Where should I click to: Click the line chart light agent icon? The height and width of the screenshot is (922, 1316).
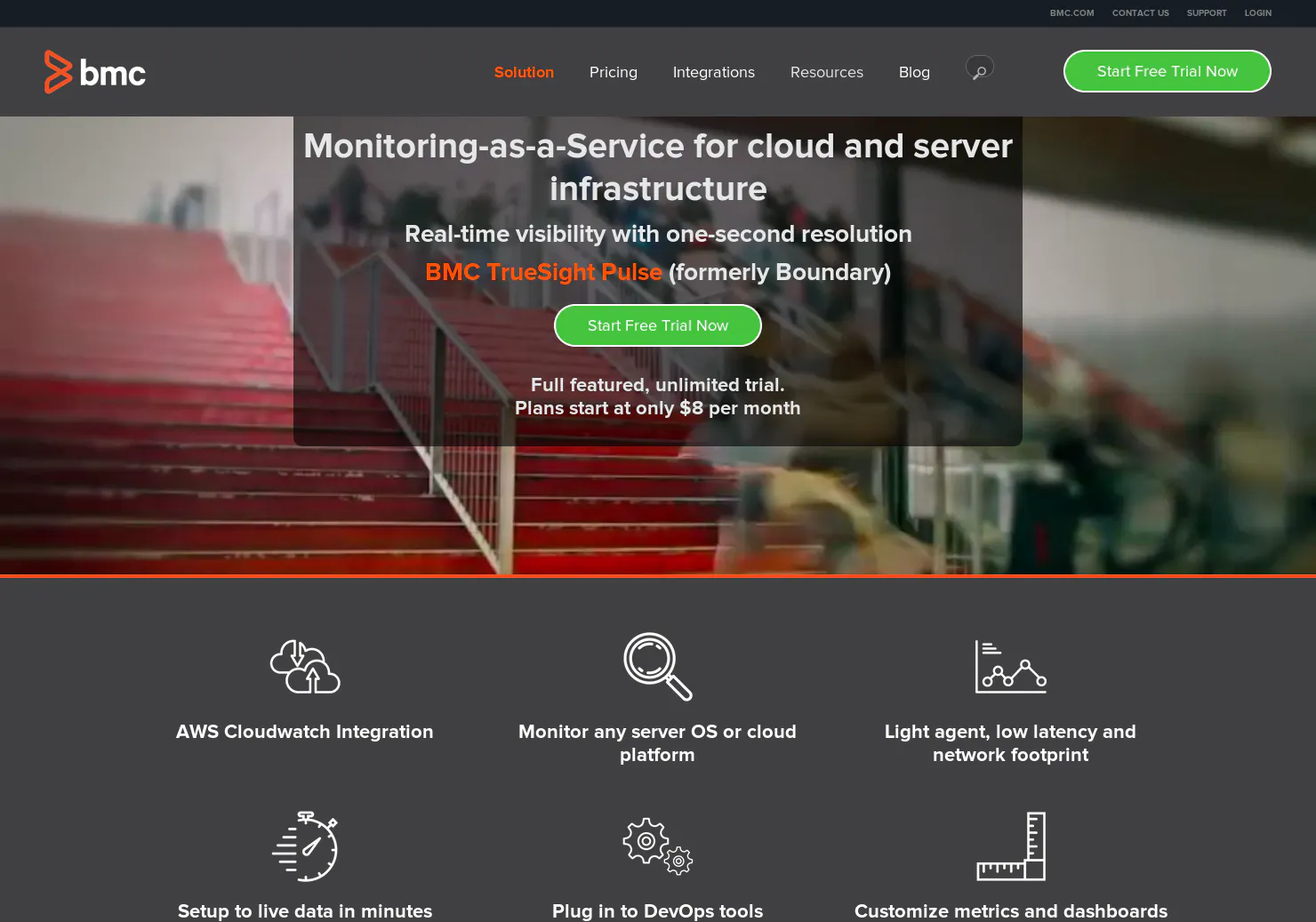click(1011, 667)
